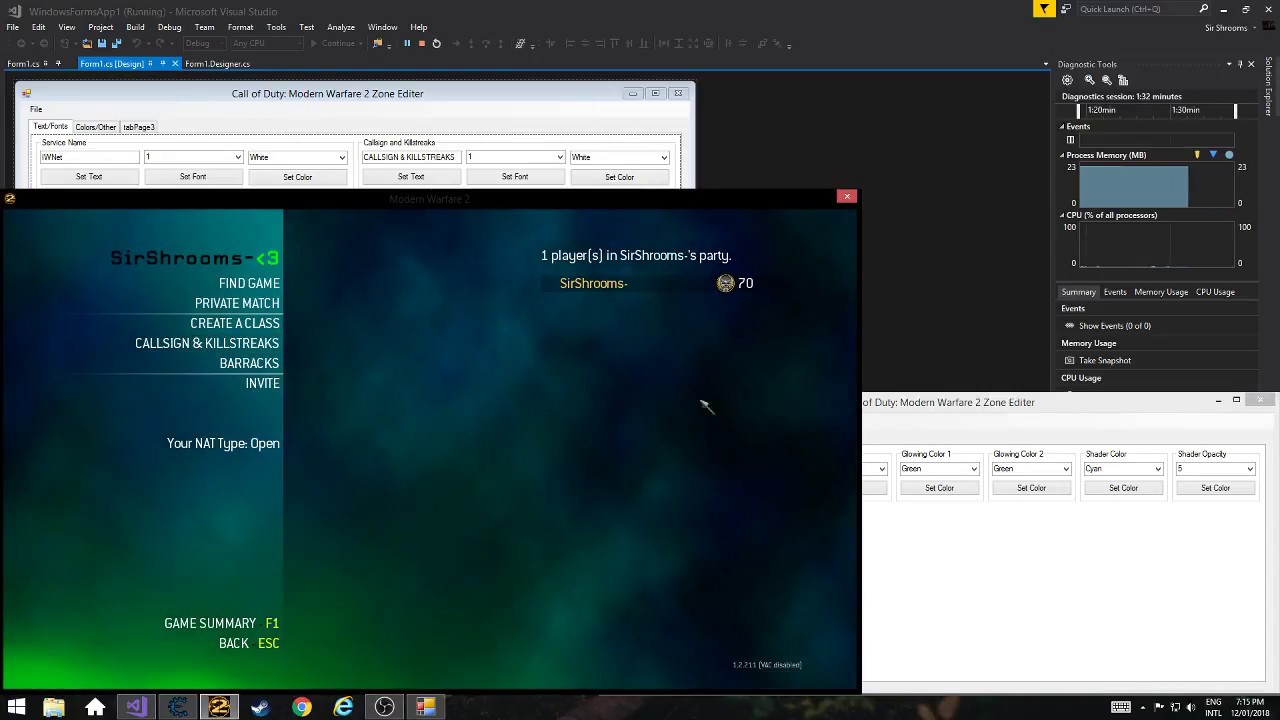This screenshot has height=720, width=1280.
Task: Select CREATE A CLASS in game menu
Action: [235, 324]
